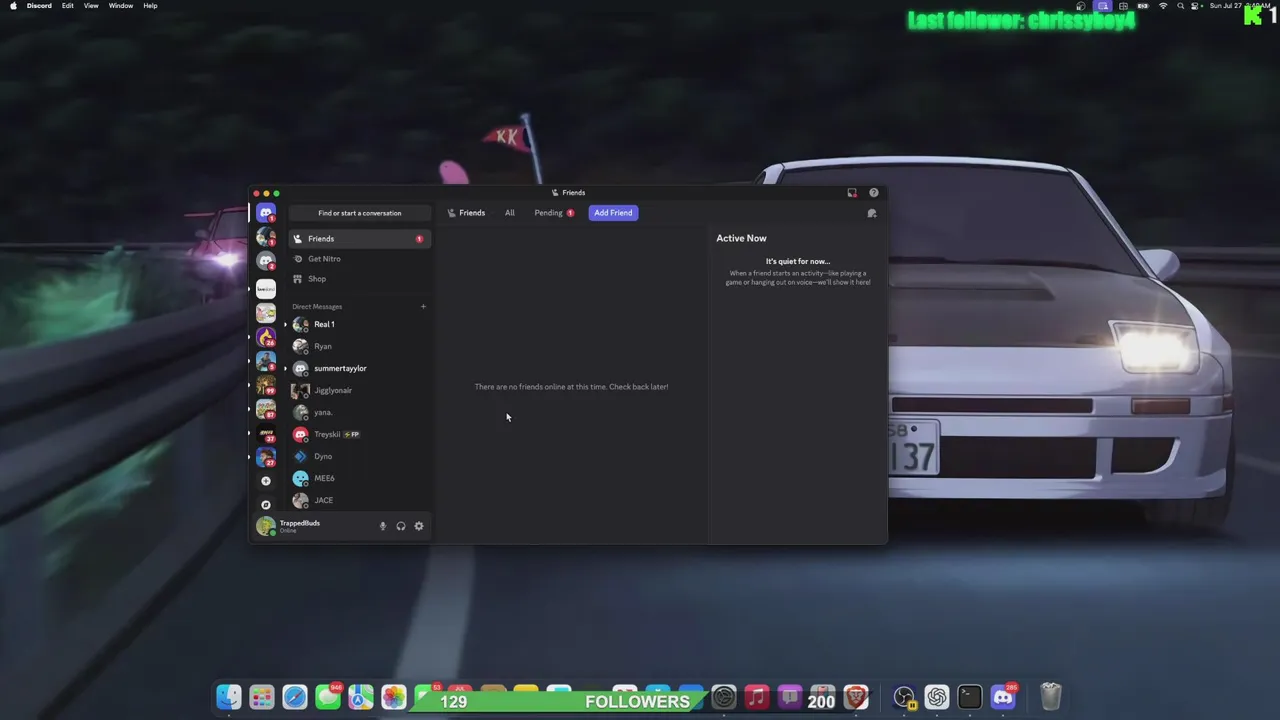Deafen with the headphones toggle
Image resolution: width=1280 pixels, height=720 pixels.
[x=401, y=526]
